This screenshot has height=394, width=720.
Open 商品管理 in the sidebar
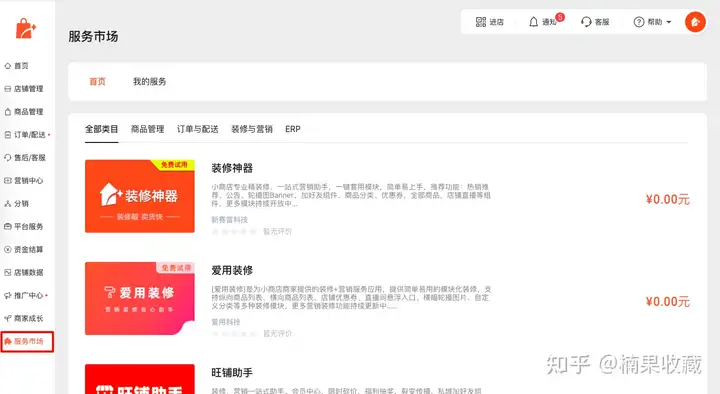(28, 112)
